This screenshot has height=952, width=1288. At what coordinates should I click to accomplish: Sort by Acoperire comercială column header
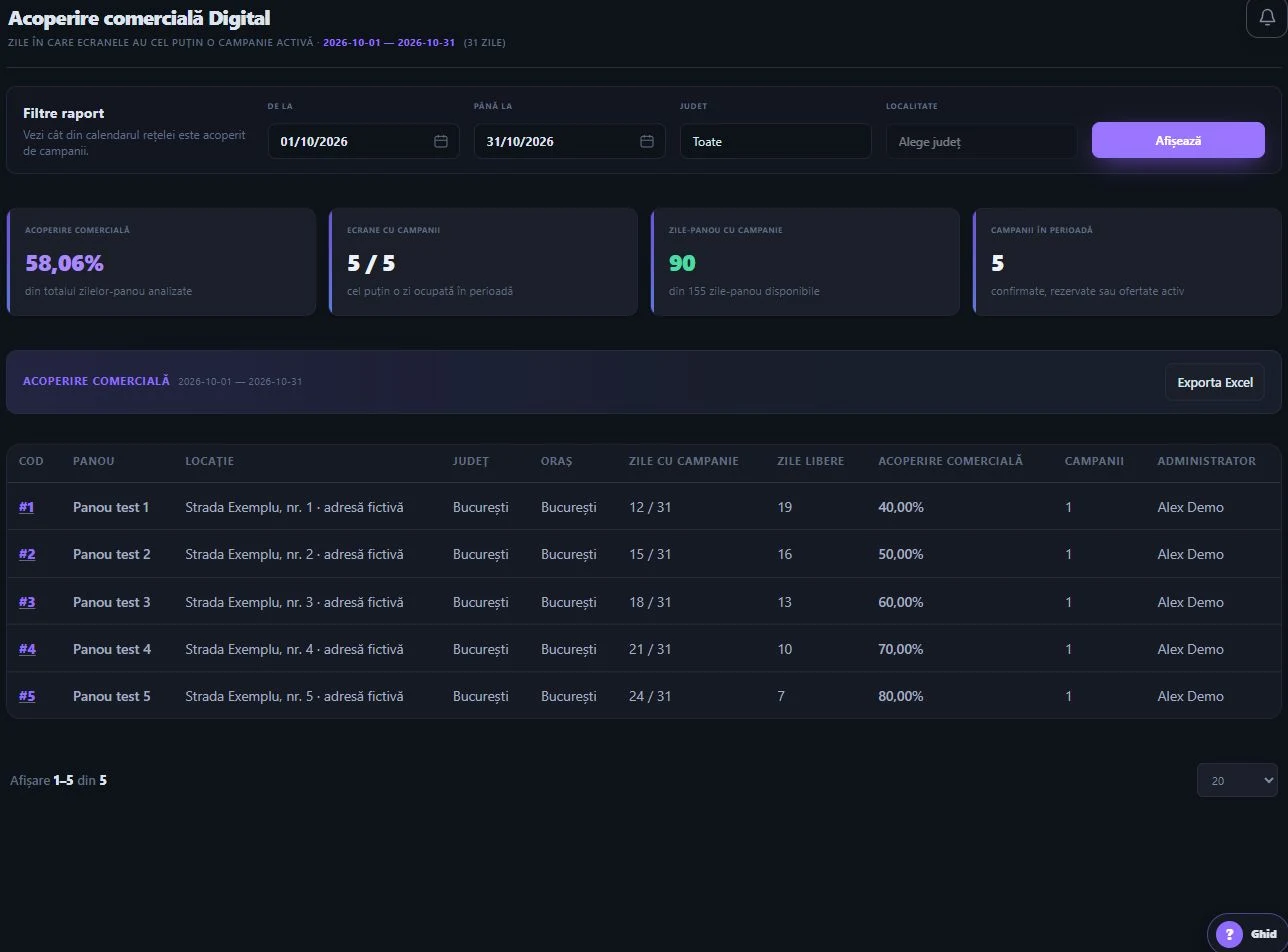point(951,461)
